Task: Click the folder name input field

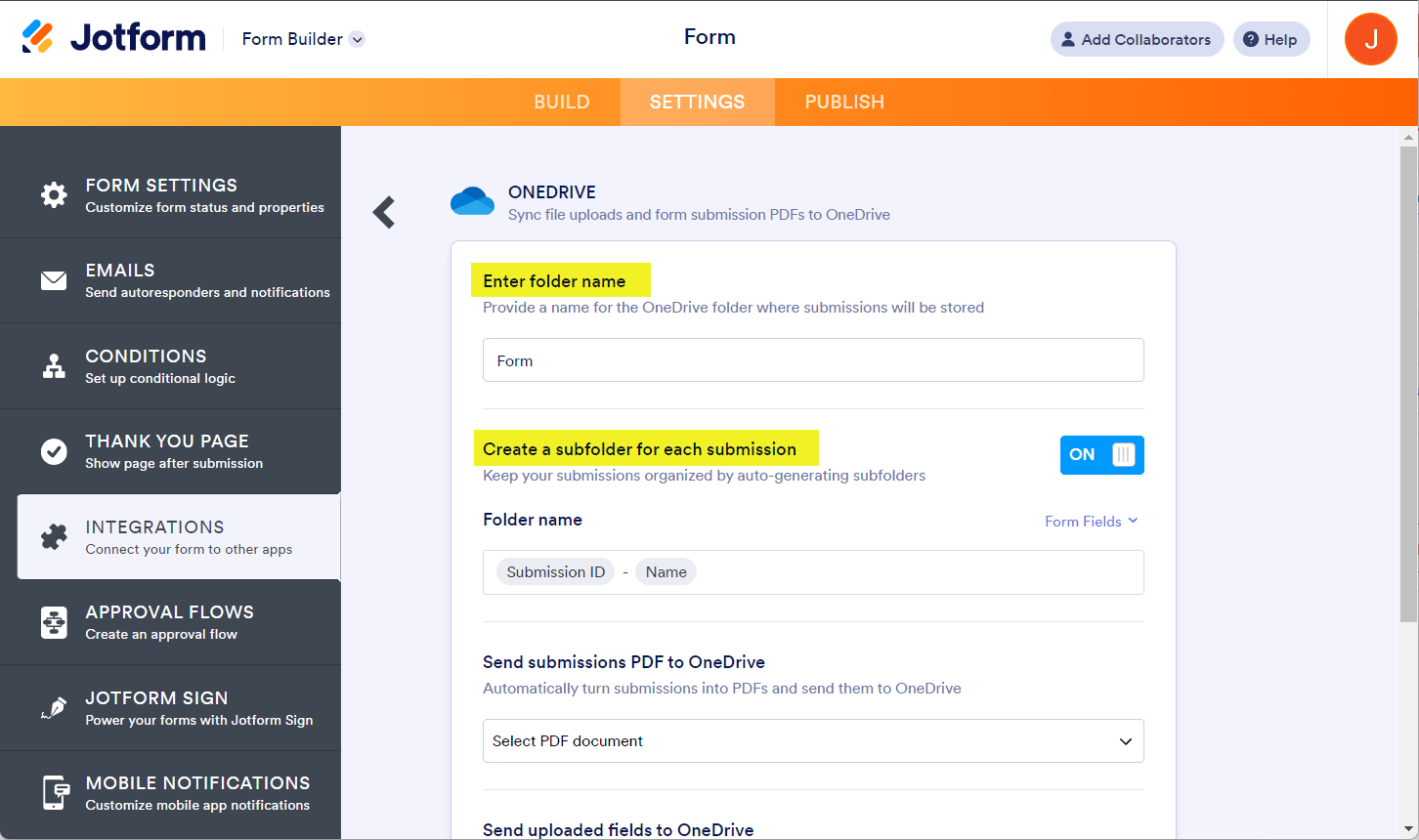Action: pos(812,360)
